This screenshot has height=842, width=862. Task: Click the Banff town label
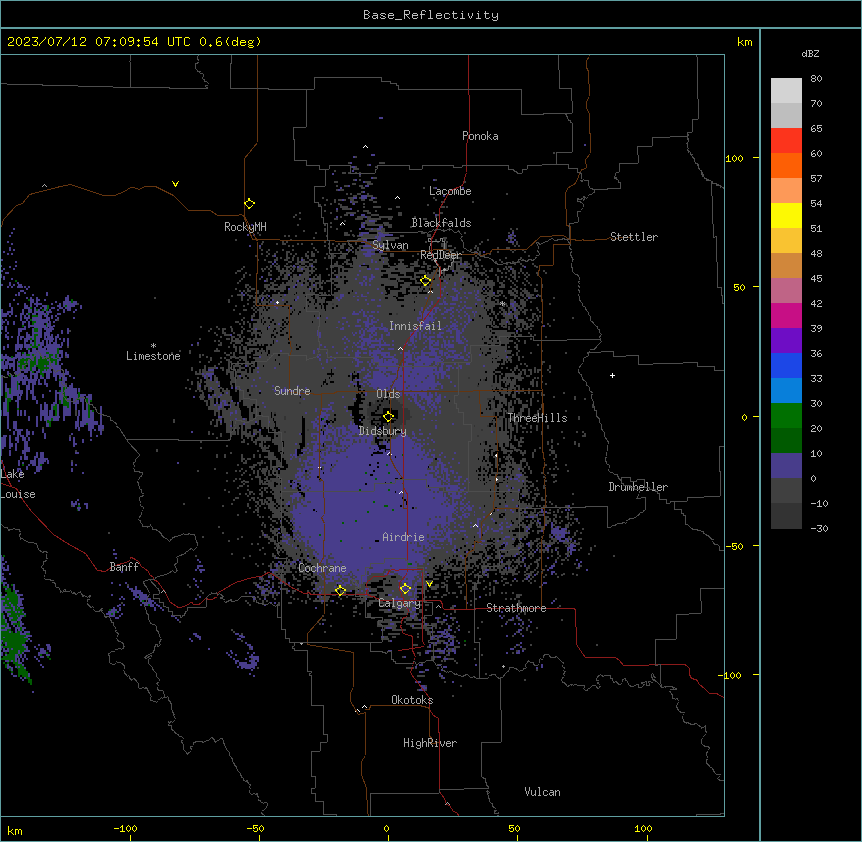coord(124,567)
